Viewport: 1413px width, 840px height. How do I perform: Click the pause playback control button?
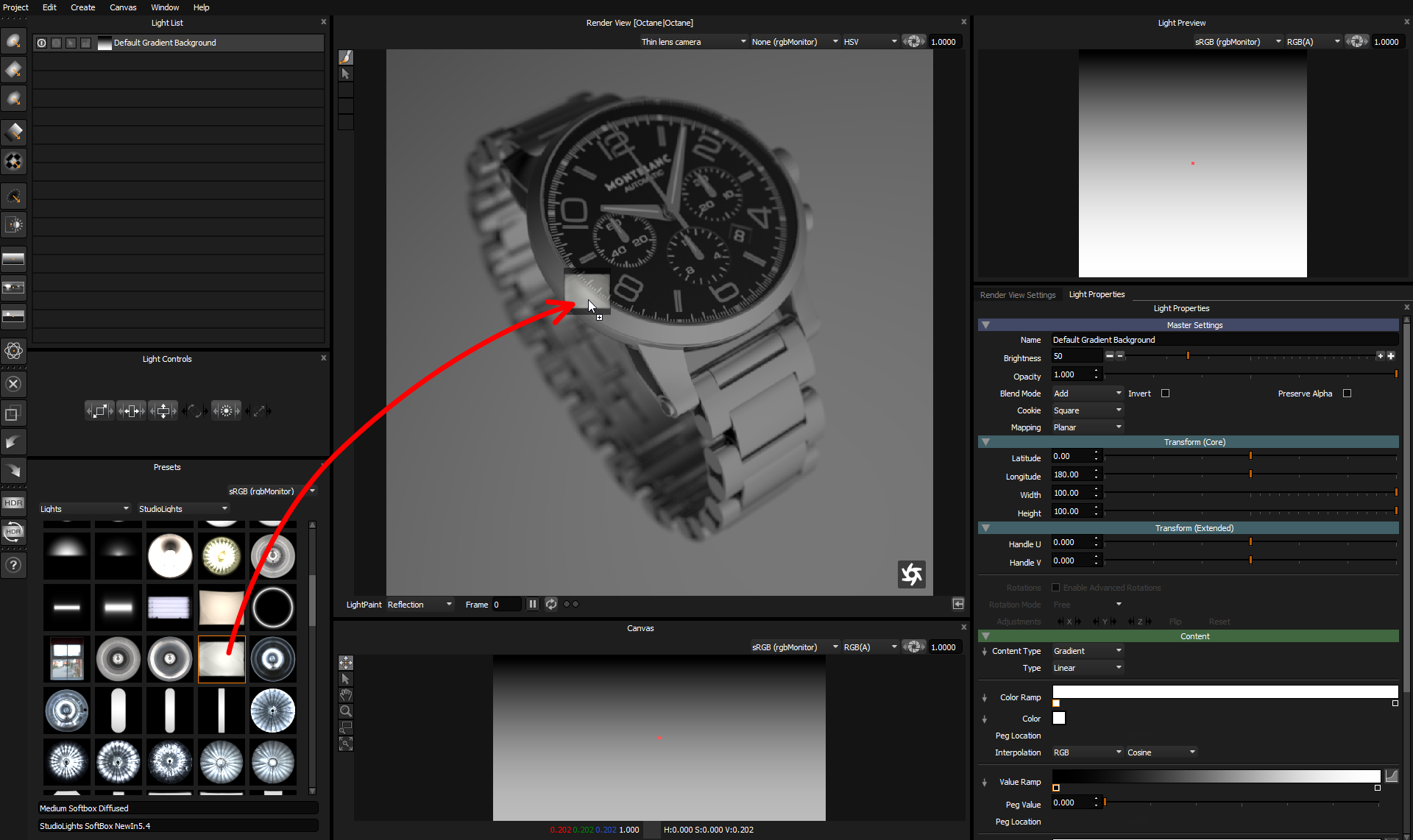click(534, 603)
